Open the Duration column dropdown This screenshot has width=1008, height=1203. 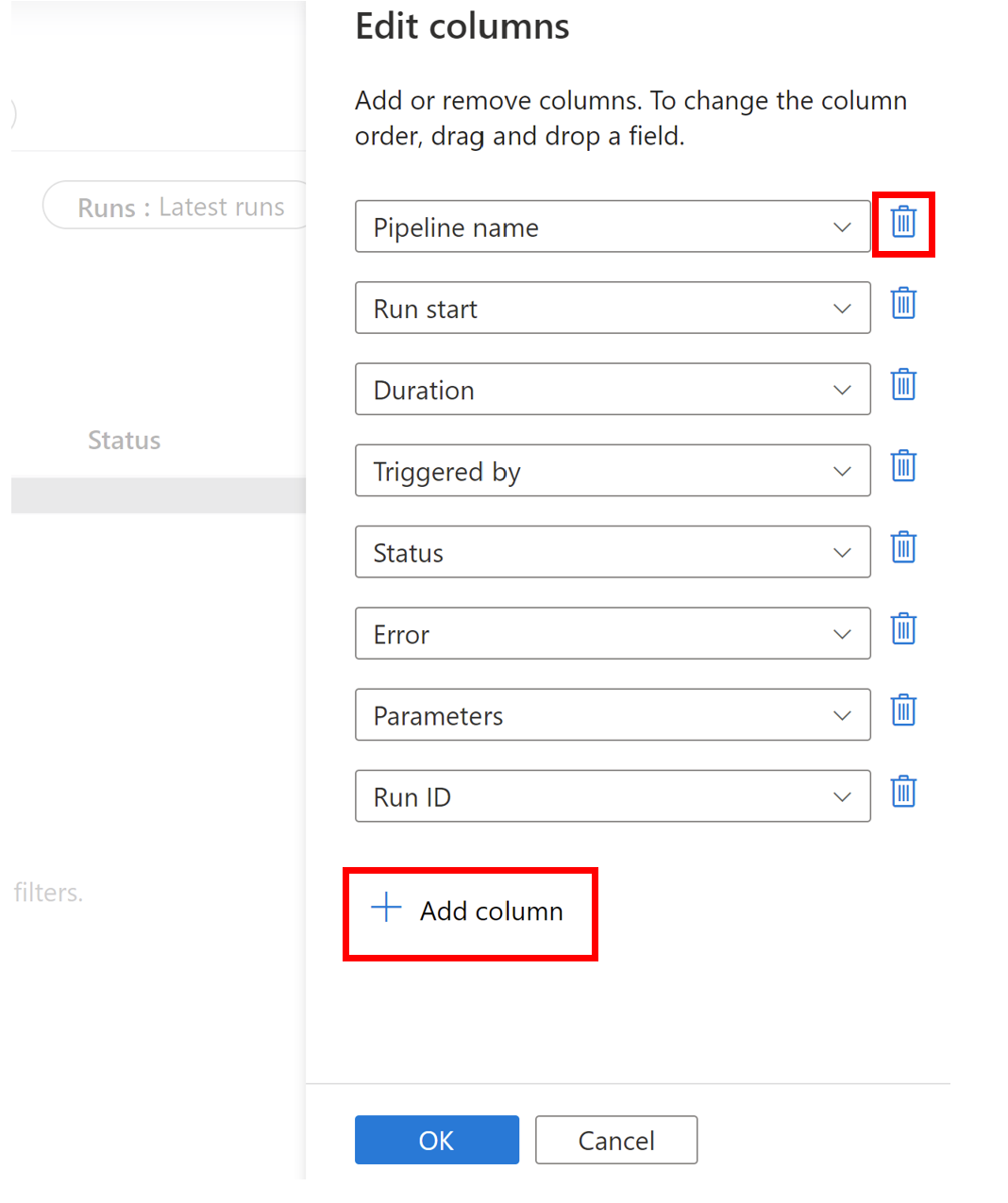pyautogui.click(x=842, y=390)
